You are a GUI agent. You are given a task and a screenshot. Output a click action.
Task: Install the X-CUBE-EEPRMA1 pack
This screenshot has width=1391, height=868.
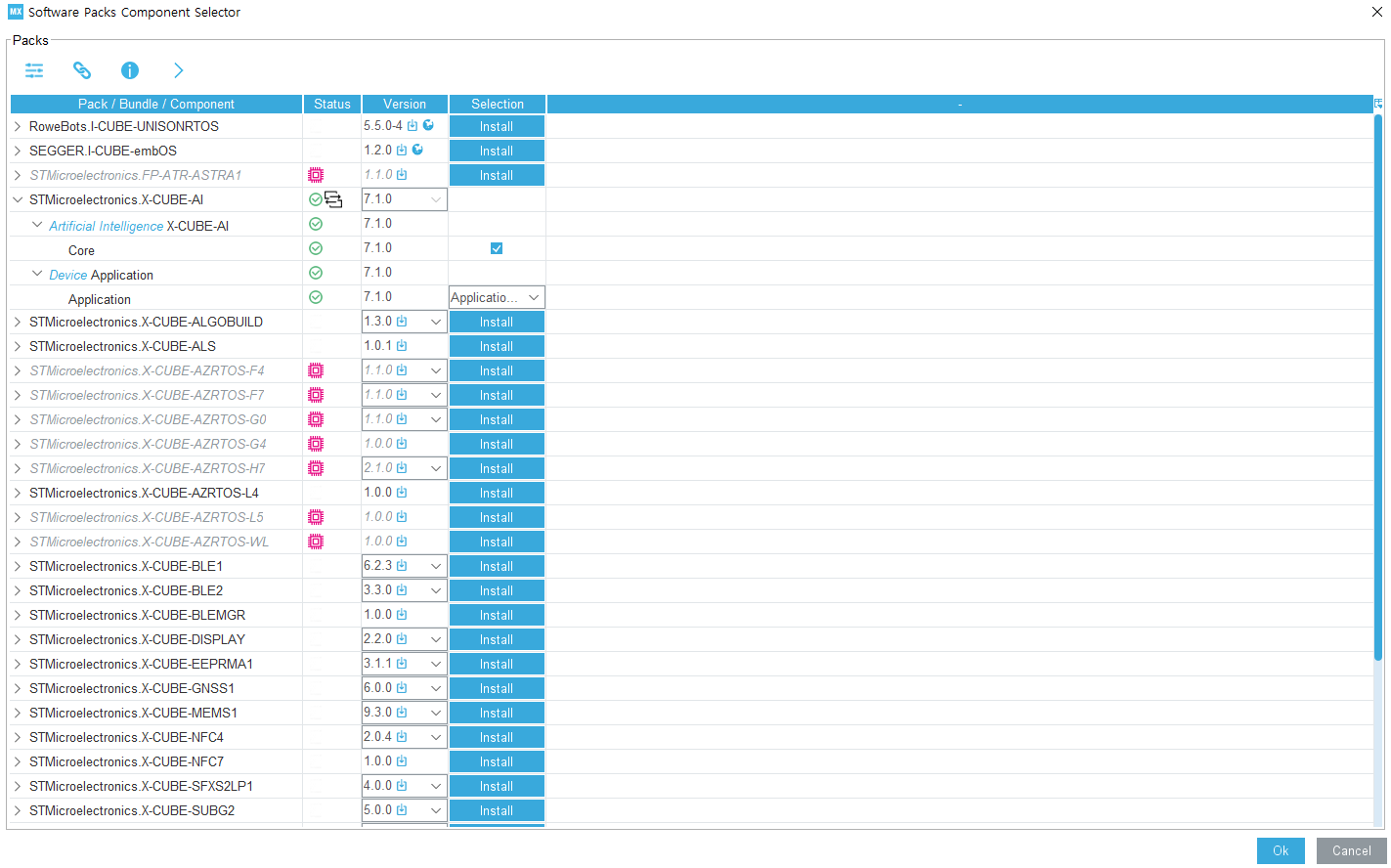click(497, 664)
